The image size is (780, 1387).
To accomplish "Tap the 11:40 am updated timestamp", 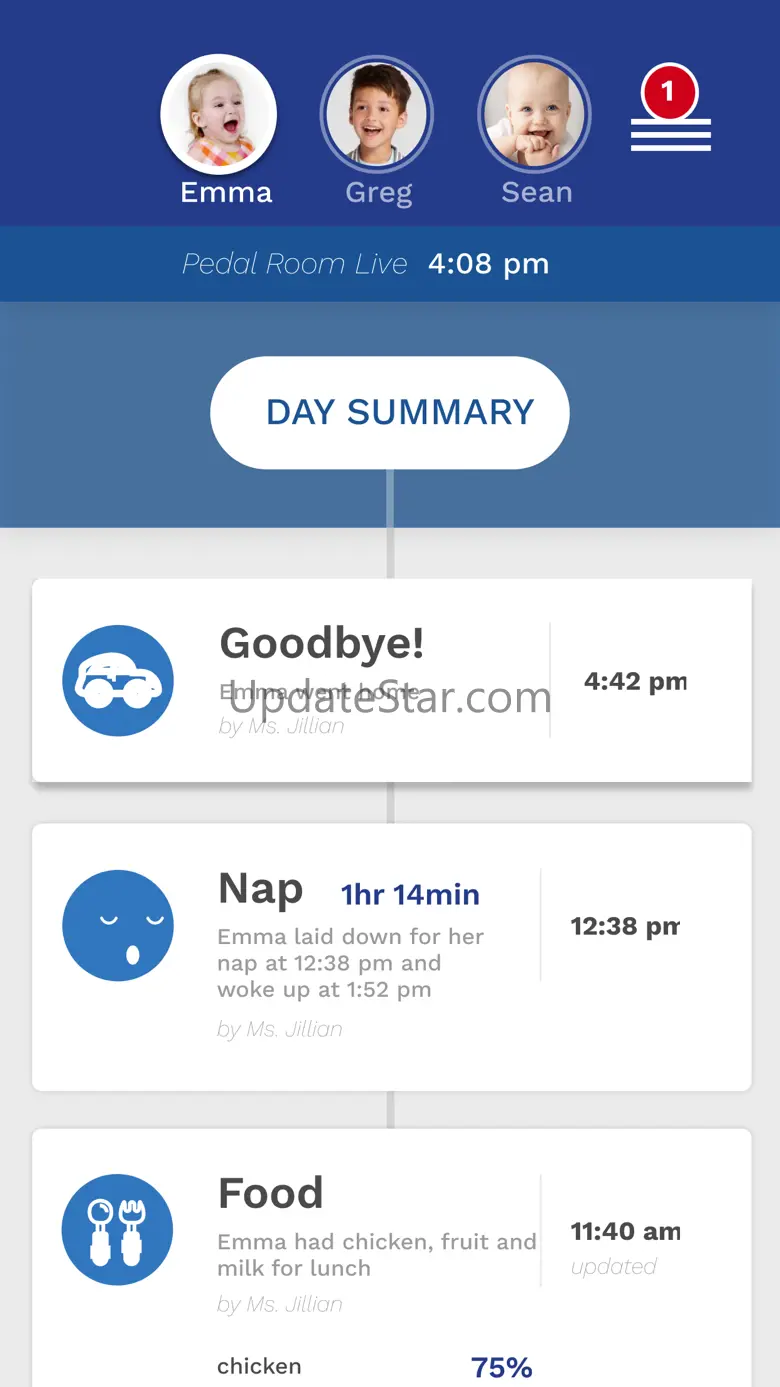I will tap(625, 1232).
